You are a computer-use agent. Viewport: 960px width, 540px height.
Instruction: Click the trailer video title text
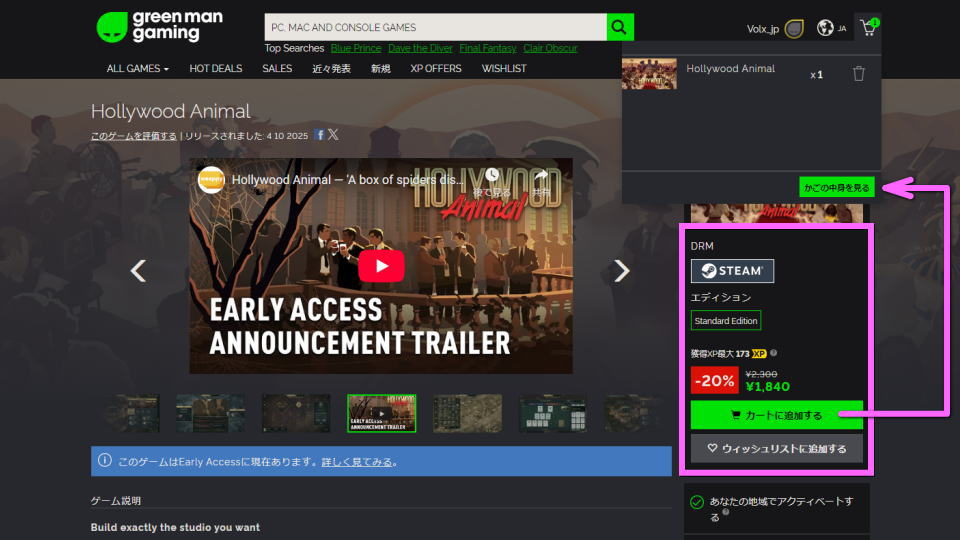347,180
